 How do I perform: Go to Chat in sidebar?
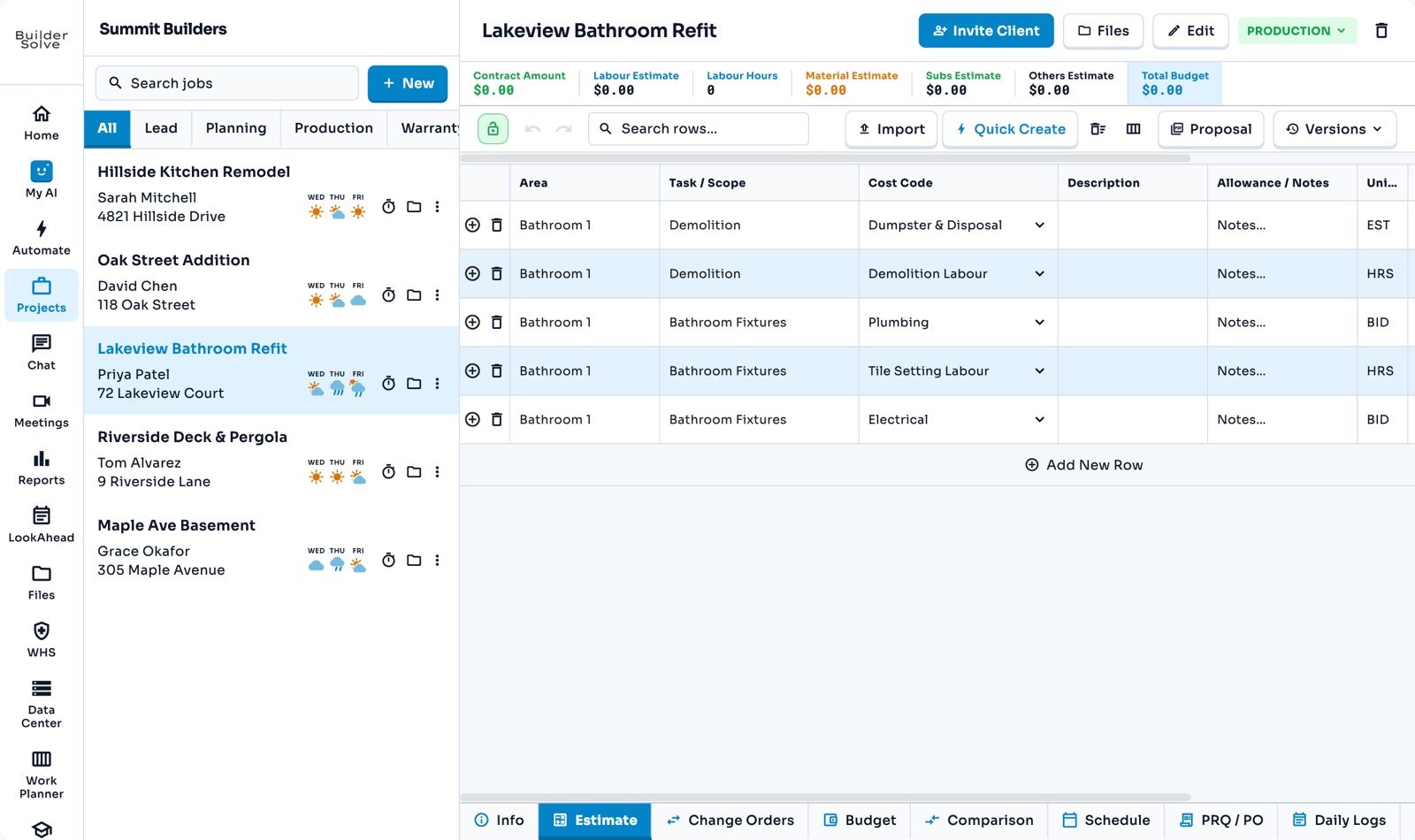click(42, 352)
